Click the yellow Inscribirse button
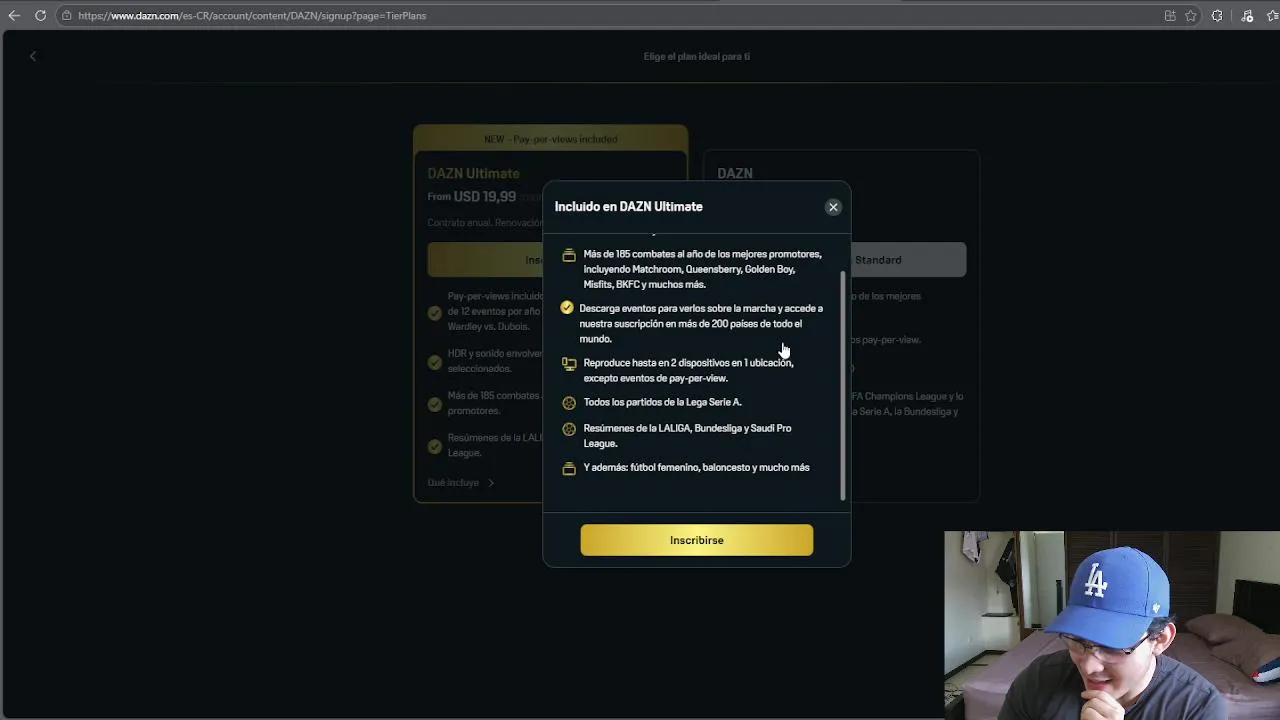The width and height of the screenshot is (1280, 720). point(697,540)
